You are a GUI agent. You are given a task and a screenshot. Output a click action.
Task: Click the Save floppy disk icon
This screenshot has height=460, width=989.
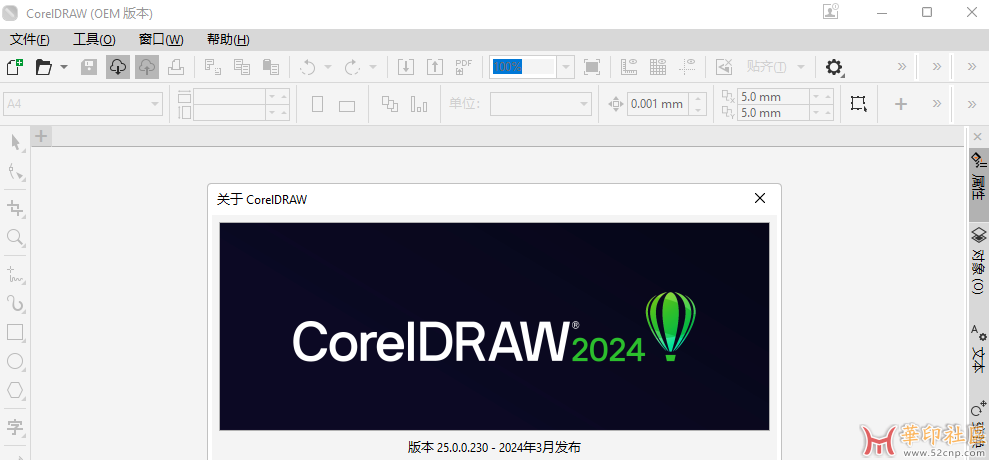point(89,67)
